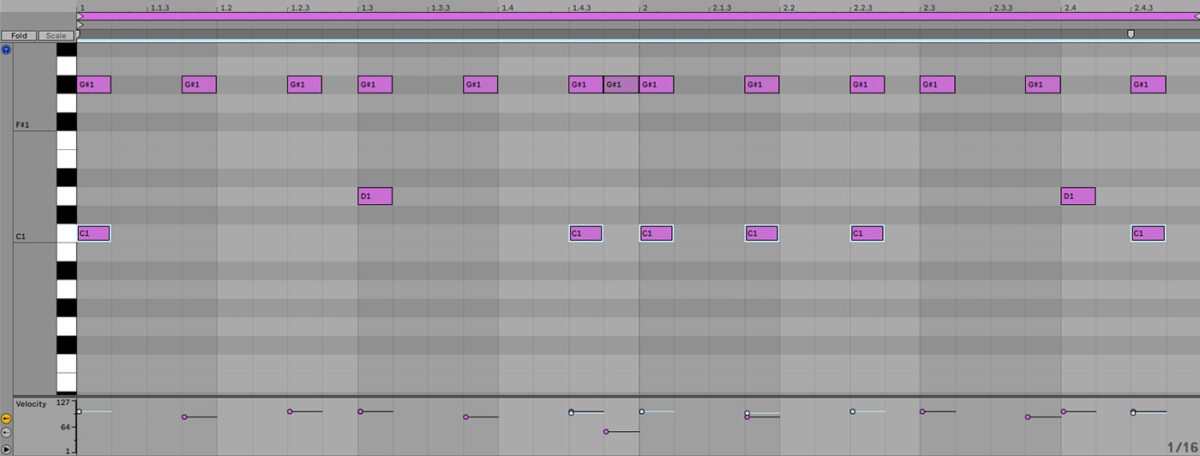This screenshot has width=1200, height=456.
Task: Click the clip start marker triangle
Action: (x=80, y=25)
